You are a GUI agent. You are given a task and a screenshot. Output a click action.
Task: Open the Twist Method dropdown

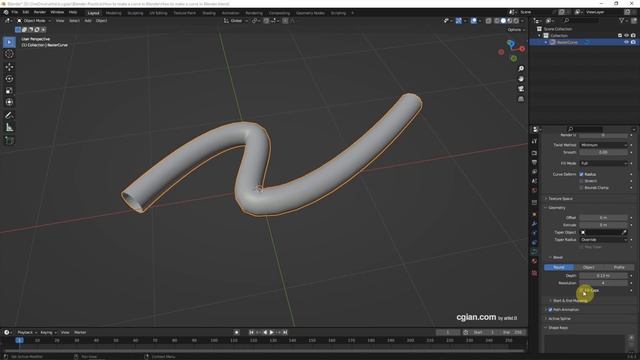coord(603,145)
